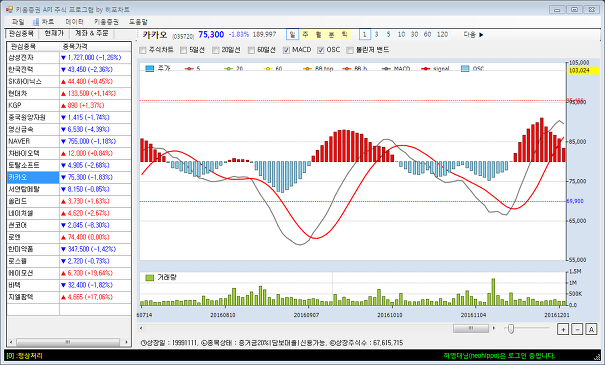The height and width of the screenshot is (365, 605).
Task: Click the chart scrollbar right arrow
Action: 493,328
